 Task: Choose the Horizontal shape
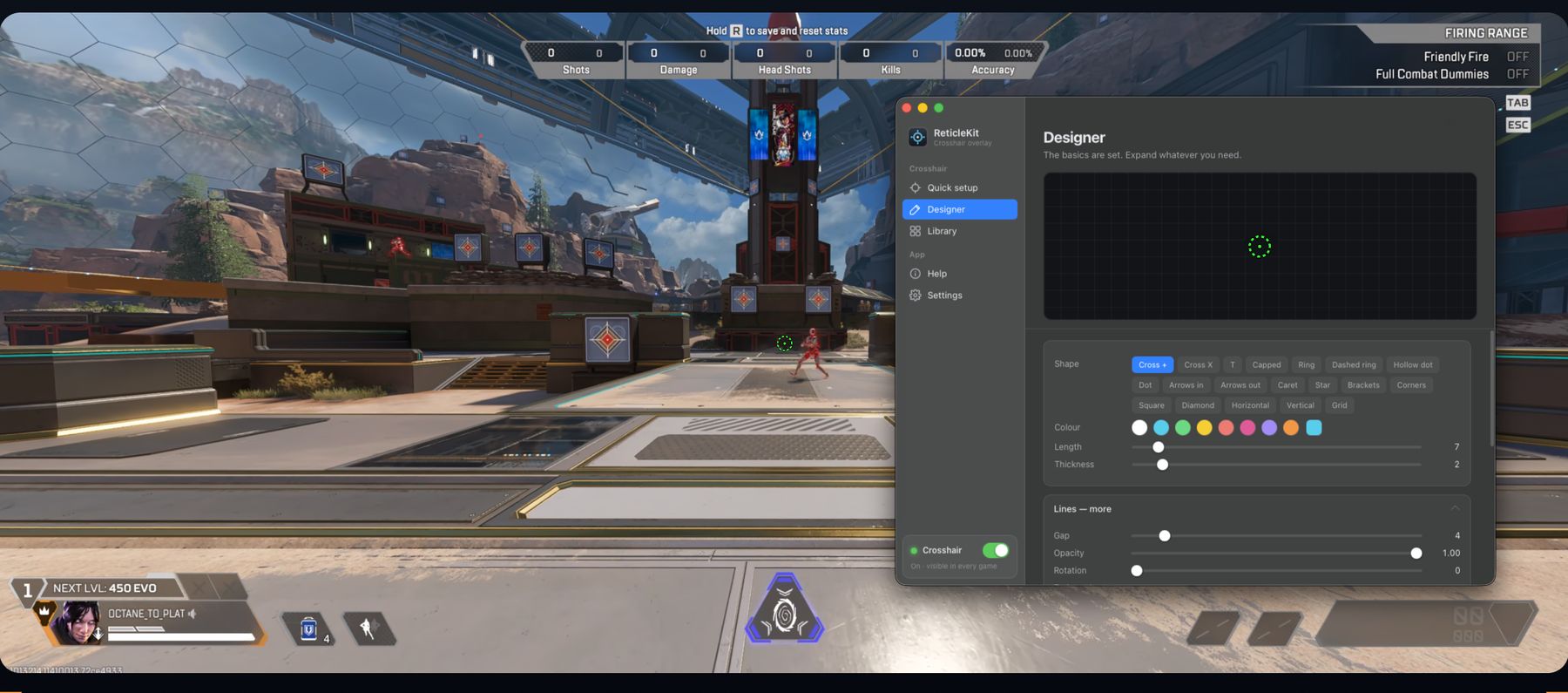click(1250, 405)
